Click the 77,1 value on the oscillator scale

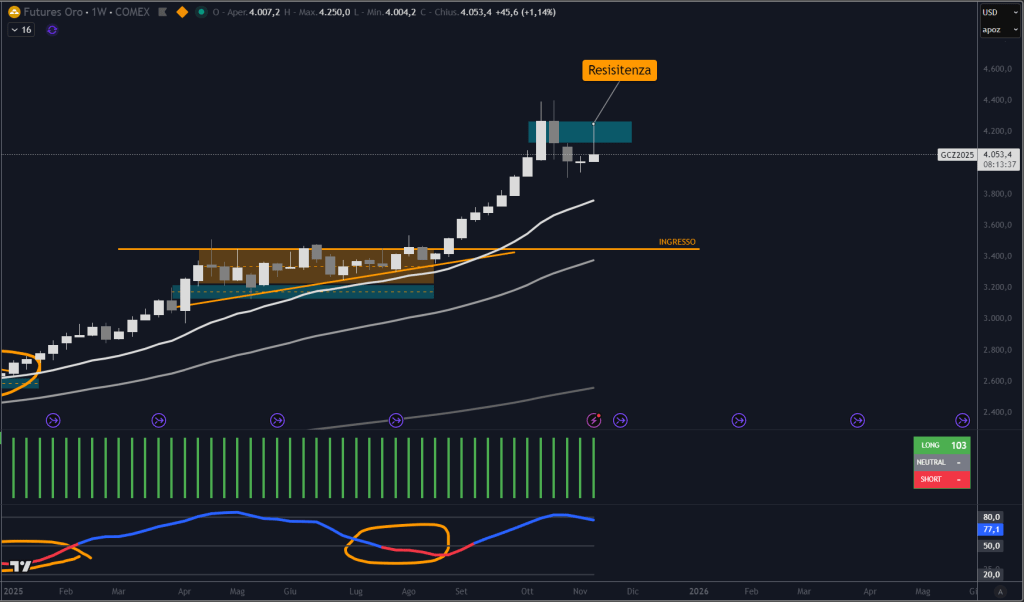990,531
